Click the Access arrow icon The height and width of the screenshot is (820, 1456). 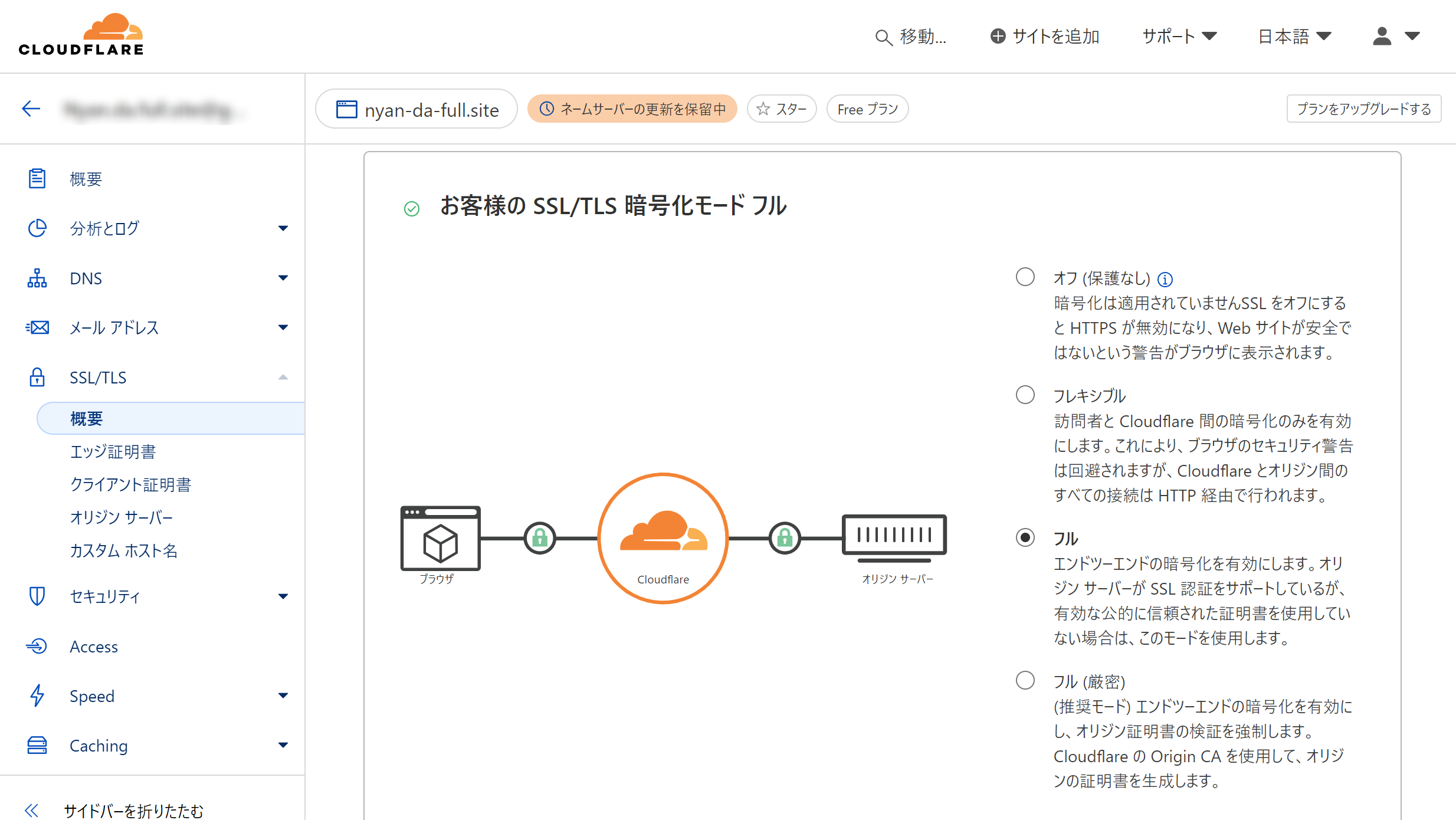37,646
